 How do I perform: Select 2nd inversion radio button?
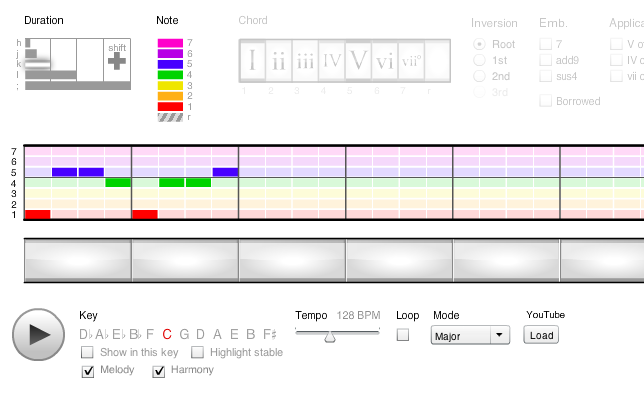click(479, 76)
